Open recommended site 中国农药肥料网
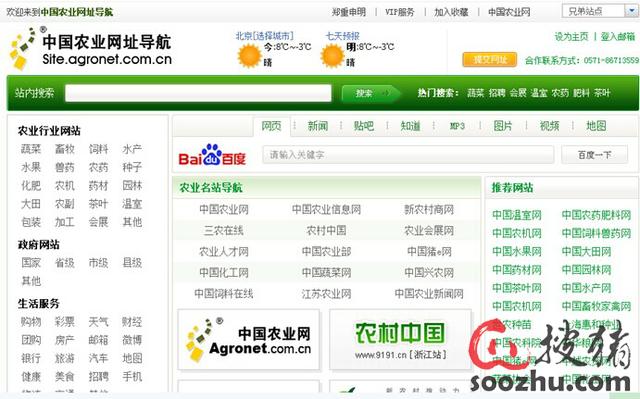Viewport: 640px width, 399px height. tap(596, 215)
